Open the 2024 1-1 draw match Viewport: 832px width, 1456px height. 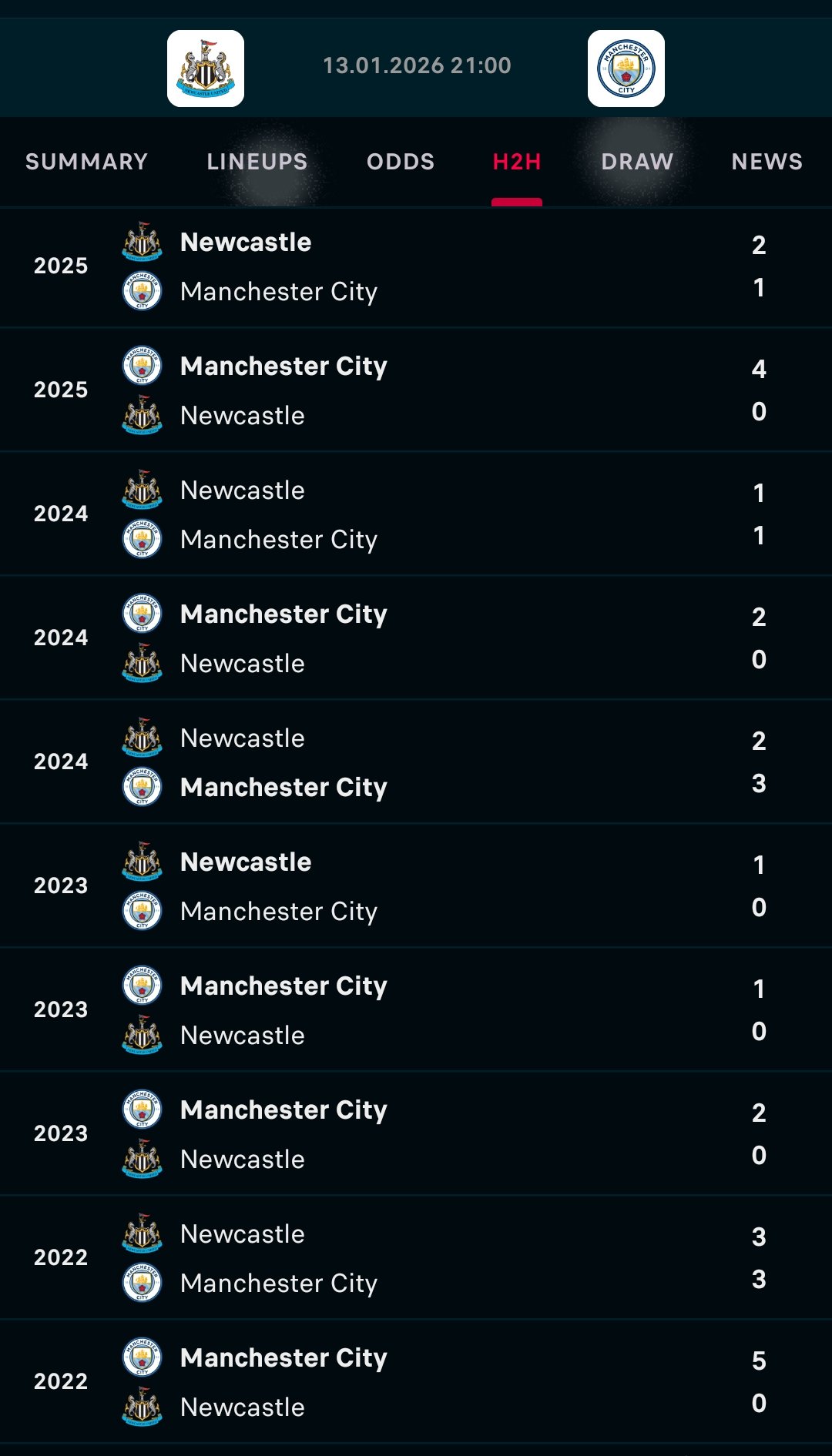[416, 514]
